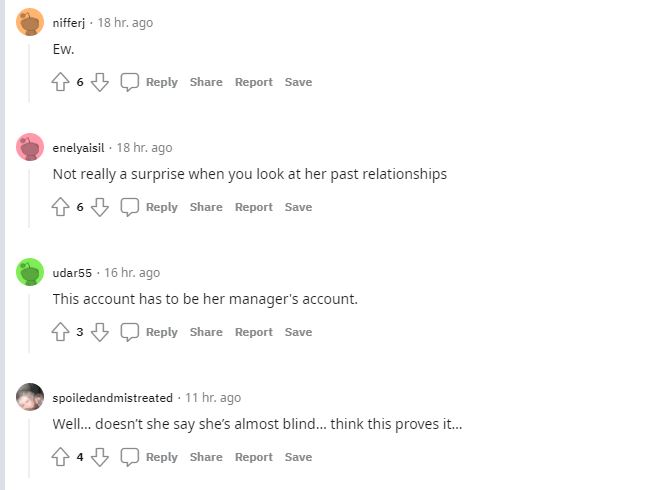Report spoiledandmistreated's comment
The width and height of the screenshot is (667, 490).
pyautogui.click(x=254, y=457)
